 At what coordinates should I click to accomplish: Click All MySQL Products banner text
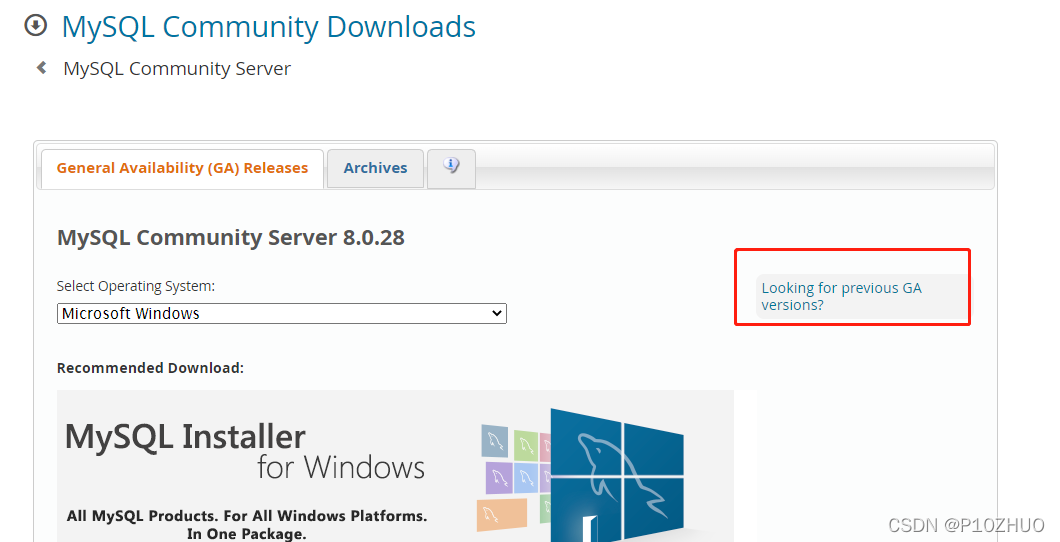(x=247, y=524)
